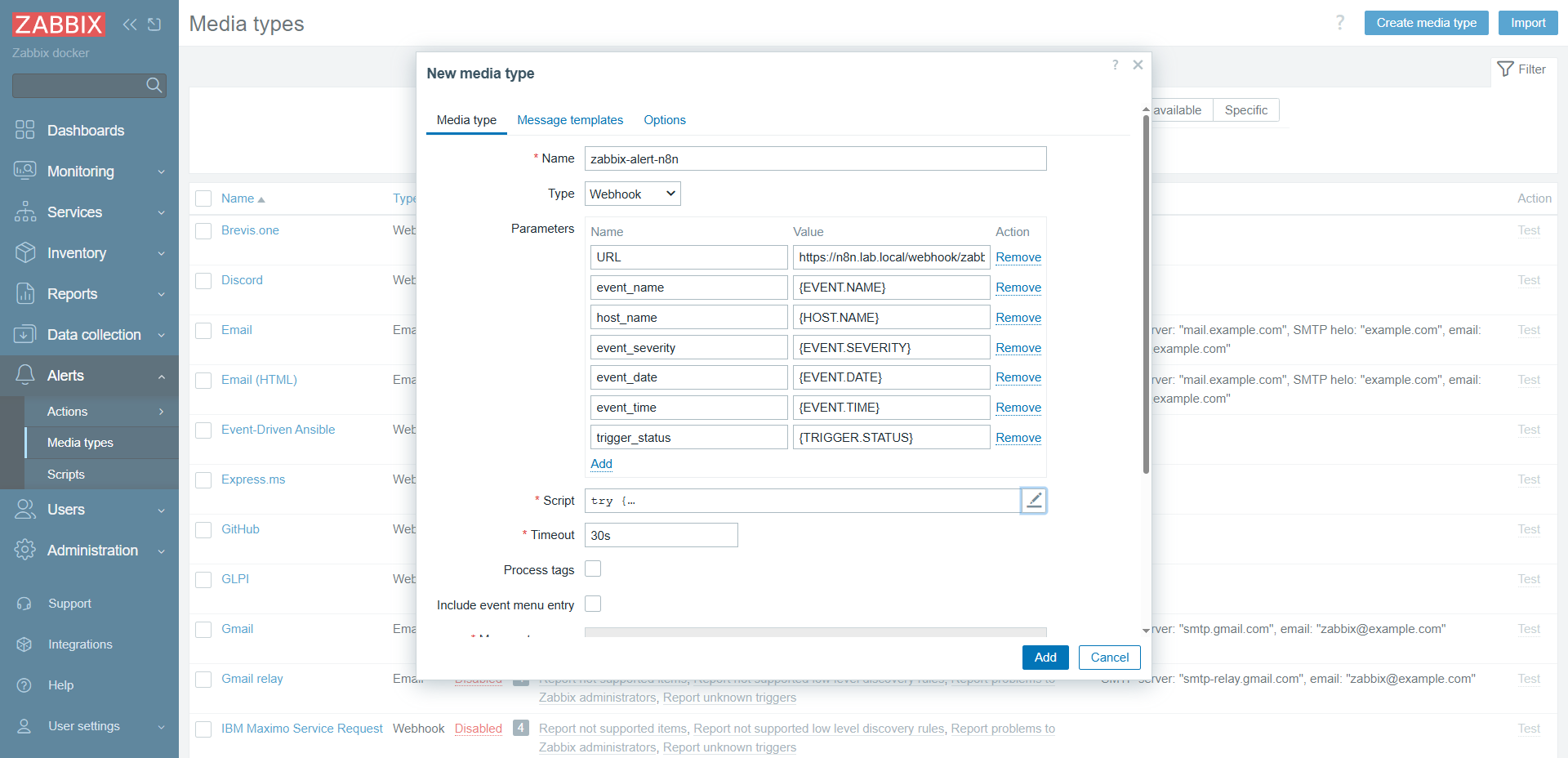The image size is (1568, 758).
Task: Expand the Services menu chevron
Action: [x=162, y=212]
